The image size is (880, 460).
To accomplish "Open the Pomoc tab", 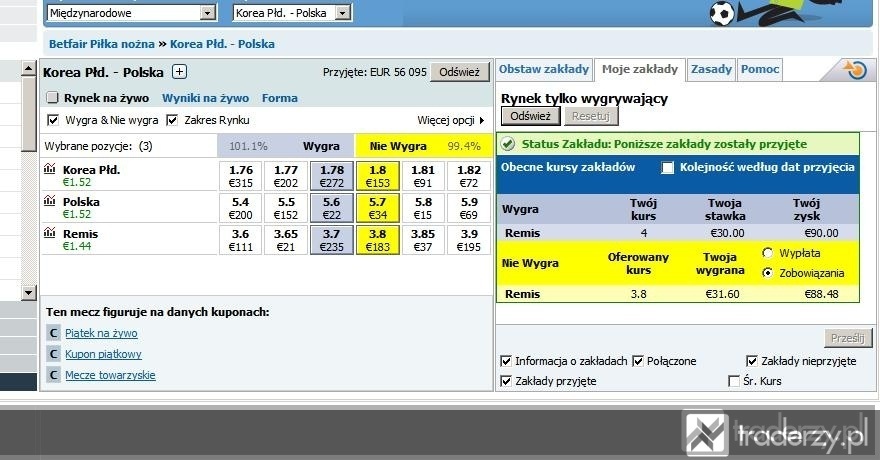I will pos(760,69).
